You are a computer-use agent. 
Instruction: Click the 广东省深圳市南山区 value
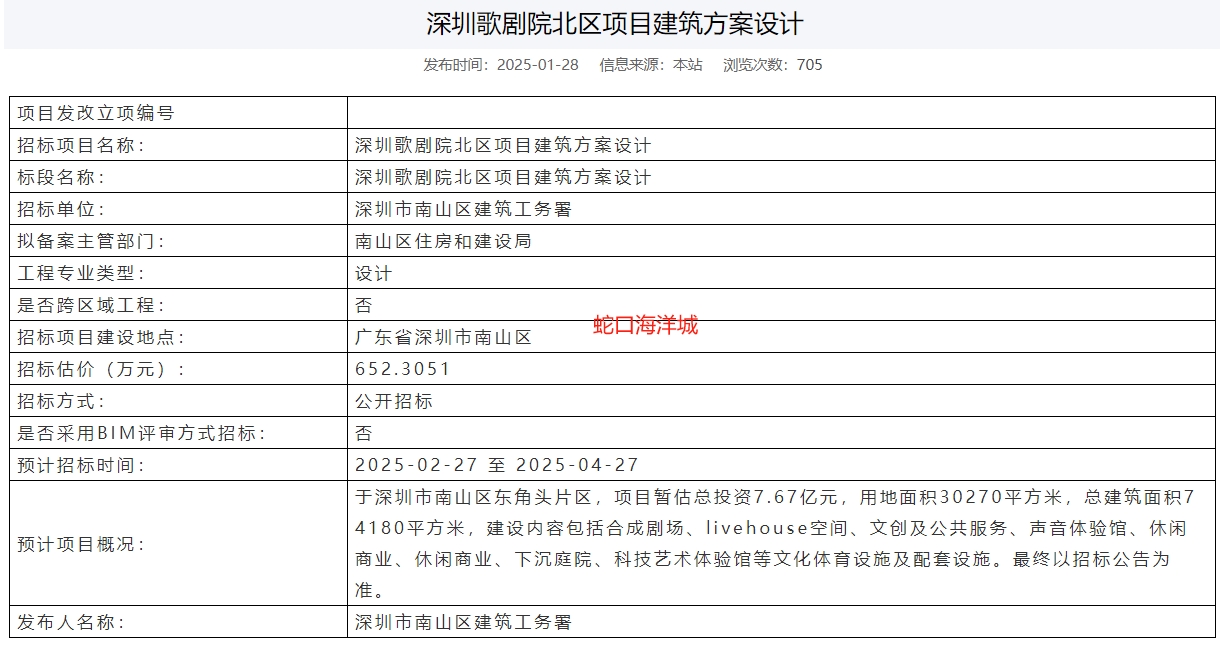(x=443, y=337)
